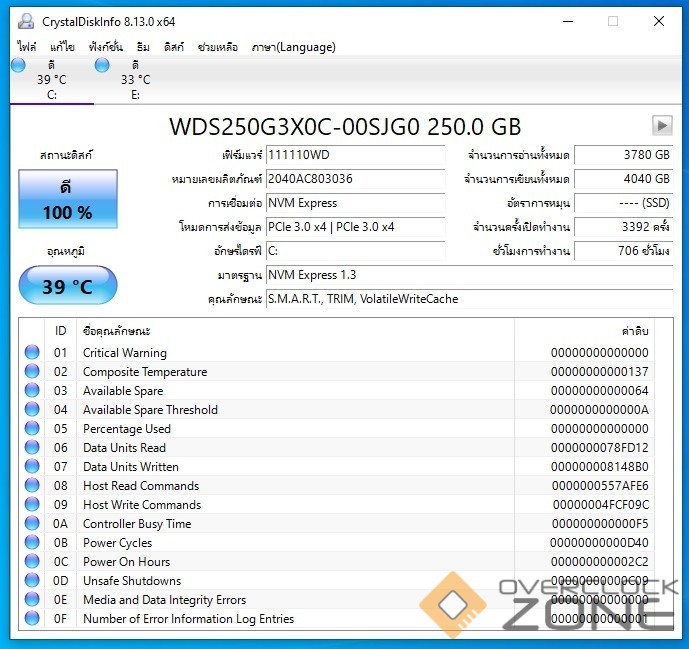Click the blue status orb for drive C:

coord(18,65)
